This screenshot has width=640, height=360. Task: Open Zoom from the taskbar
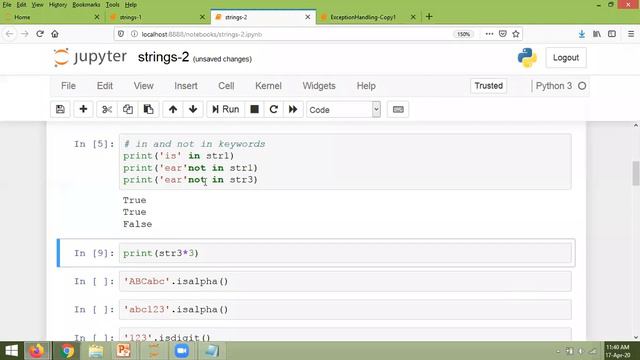click(182, 351)
